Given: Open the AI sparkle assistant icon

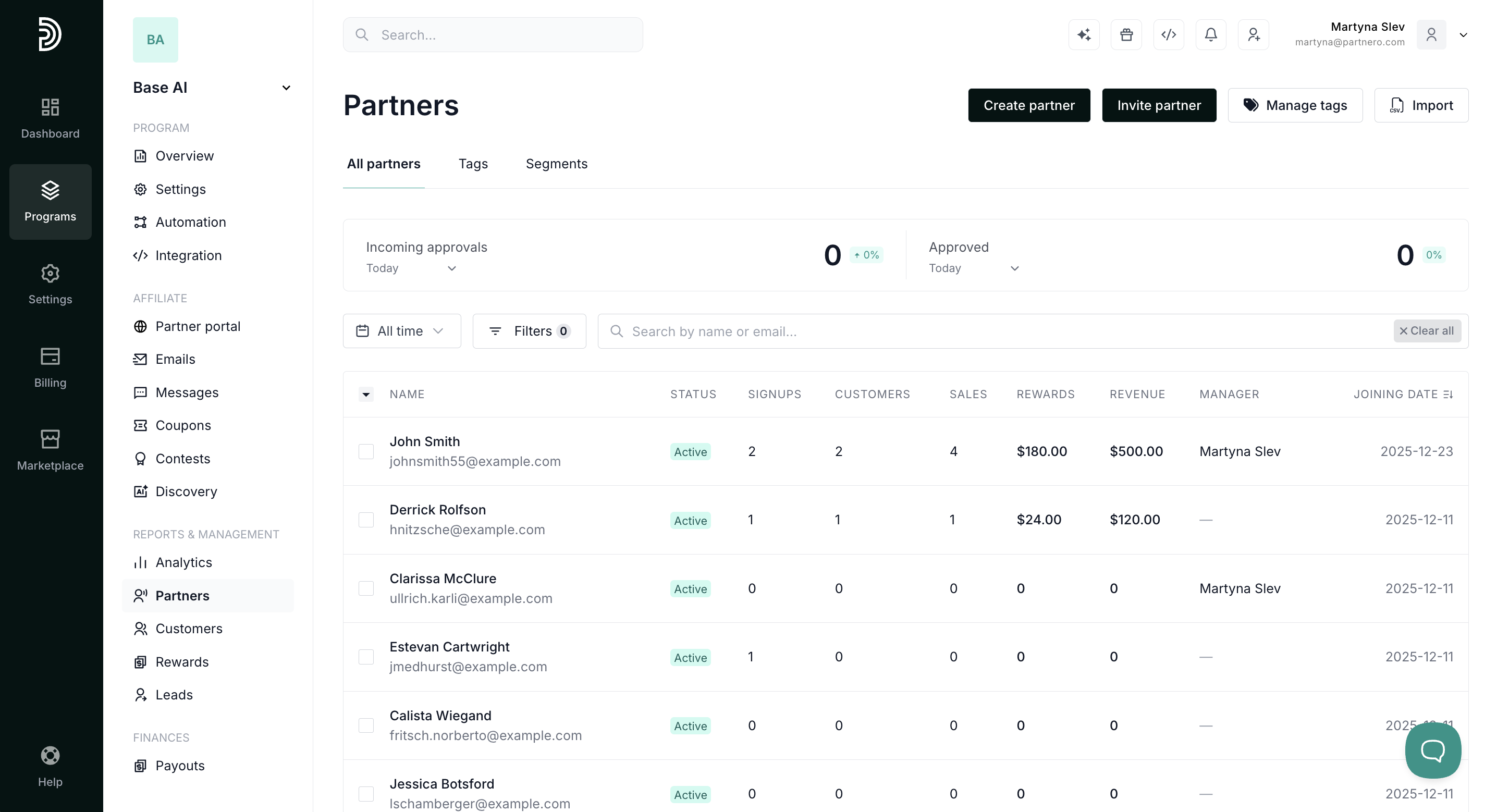Looking at the screenshot, I should (x=1084, y=35).
